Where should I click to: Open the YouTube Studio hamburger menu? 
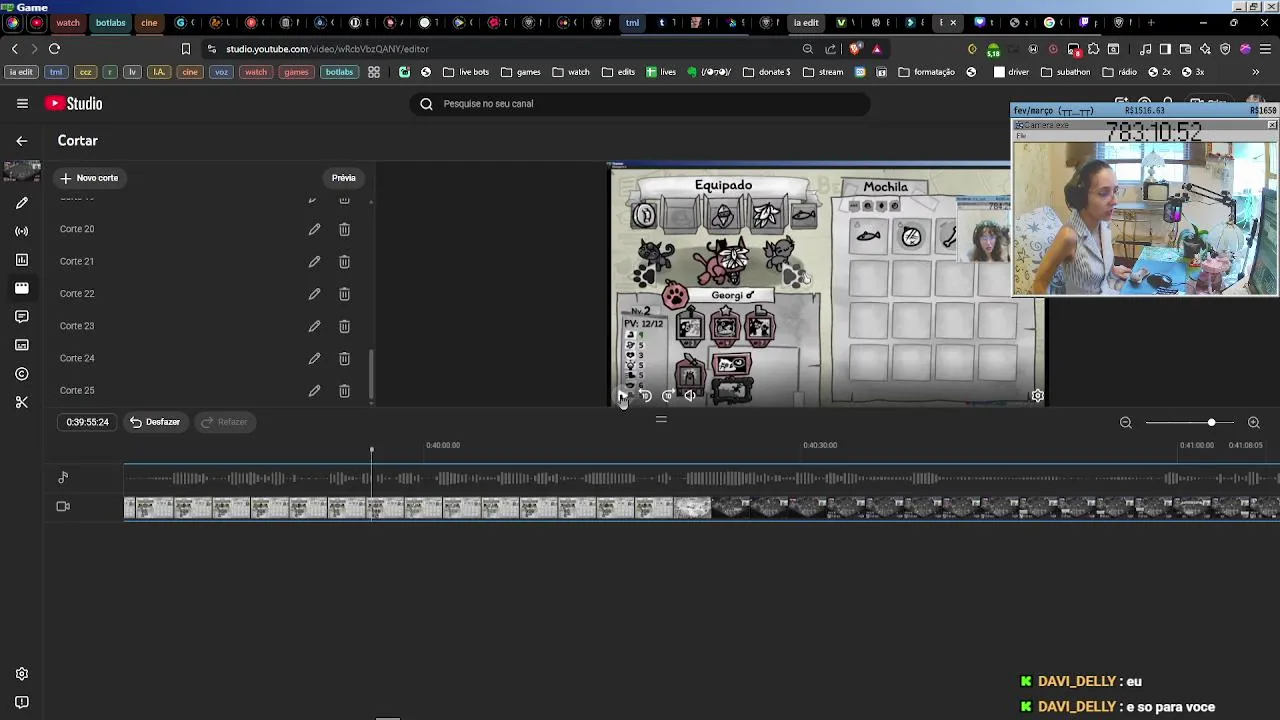[x=22, y=103]
